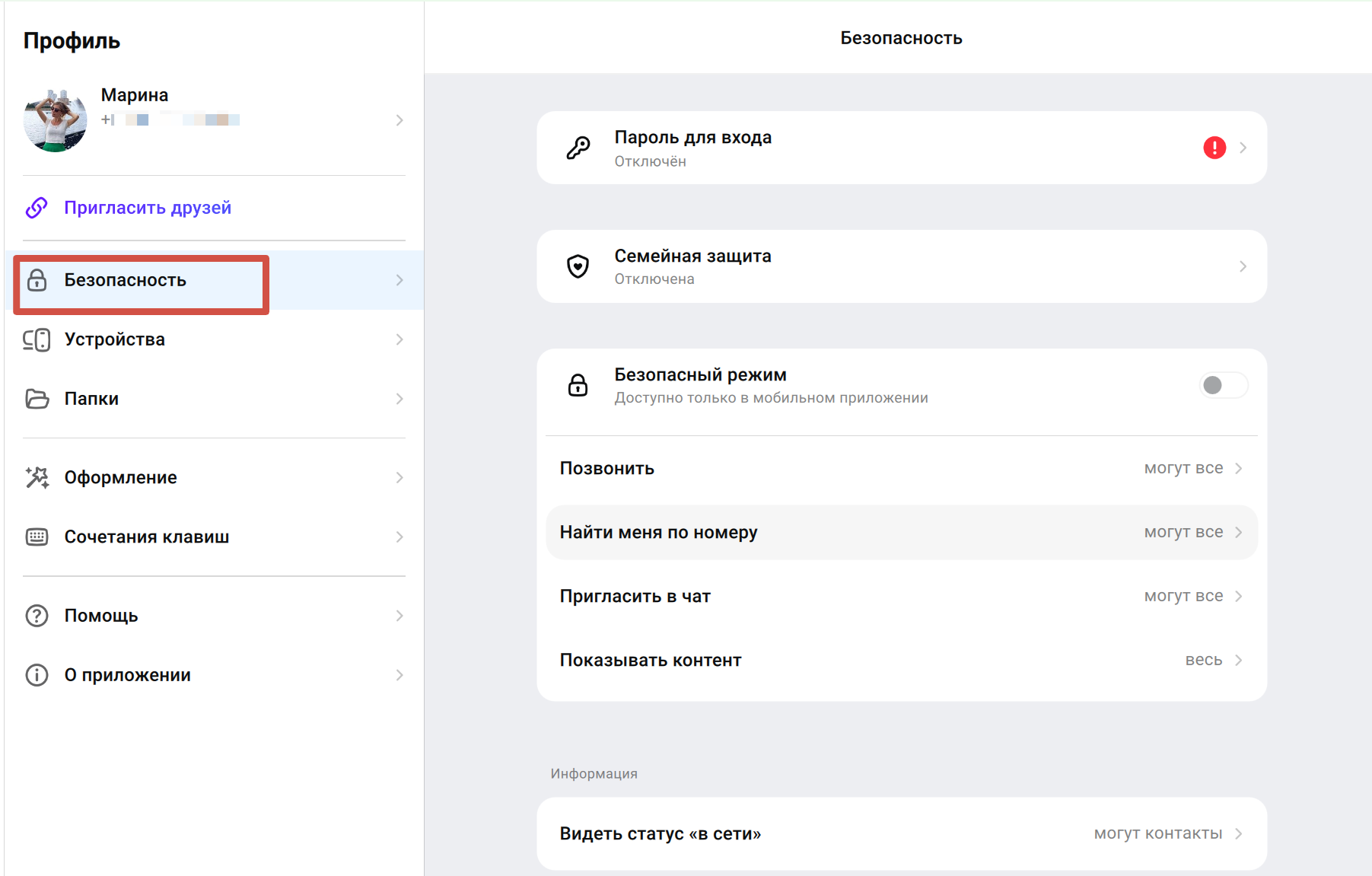This screenshot has width=1372, height=876.
Task: Click the red warning icon on password row
Action: coord(1214,148)
